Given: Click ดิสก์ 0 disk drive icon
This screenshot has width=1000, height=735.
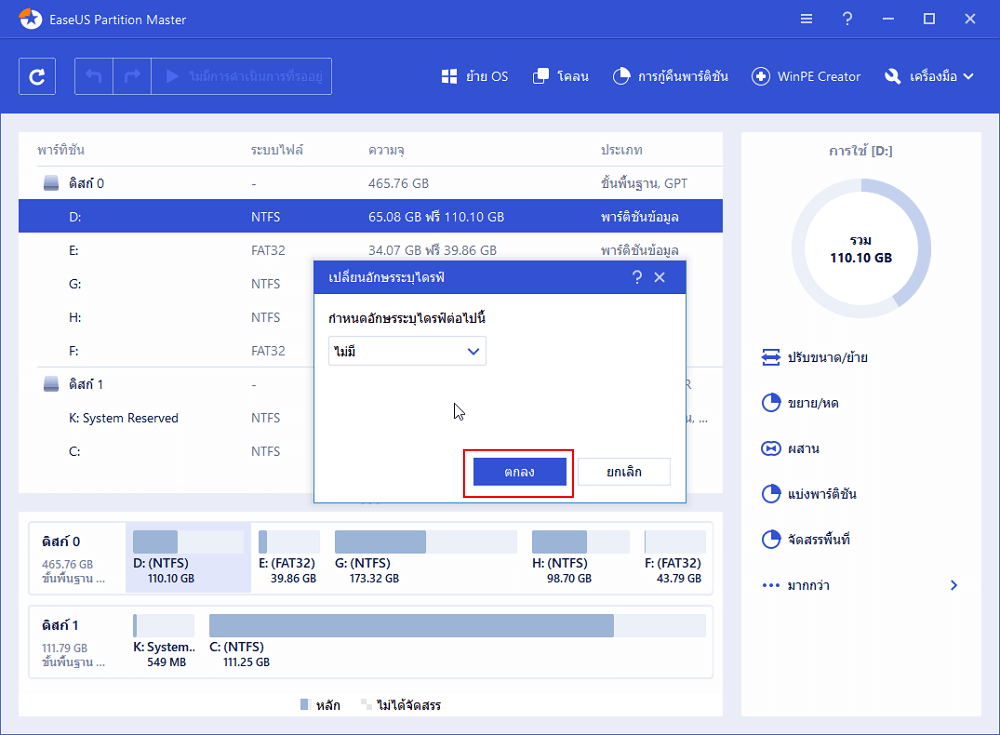Looking at the screenshot, I should 51,184.
